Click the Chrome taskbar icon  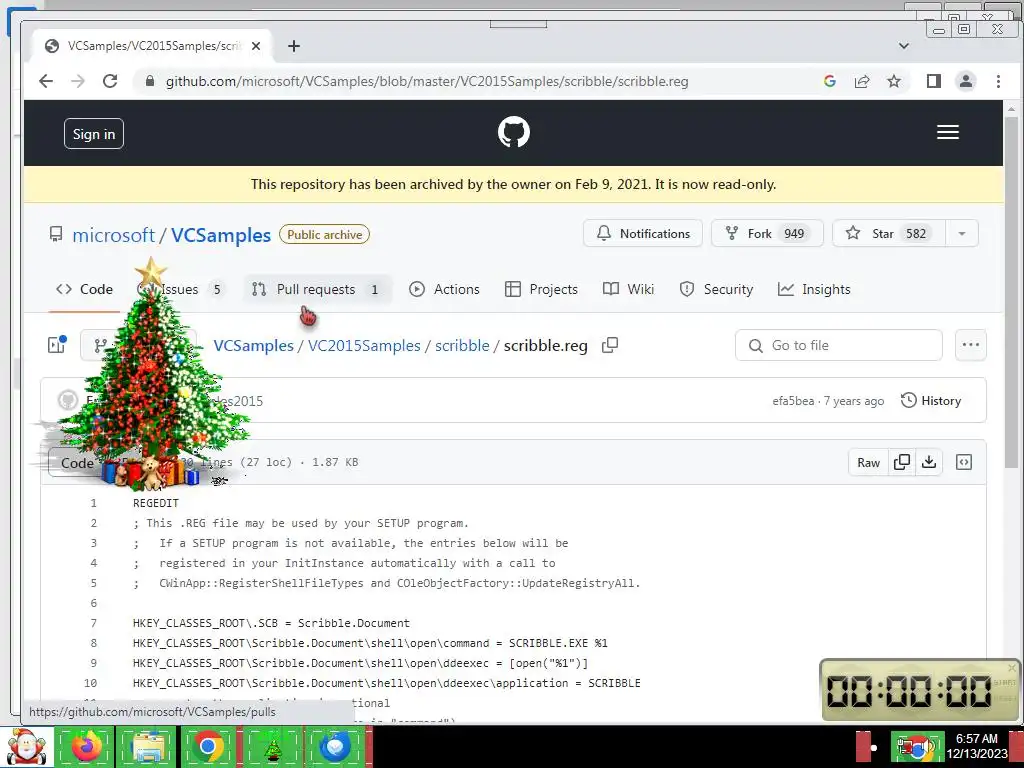coord(208,746)
